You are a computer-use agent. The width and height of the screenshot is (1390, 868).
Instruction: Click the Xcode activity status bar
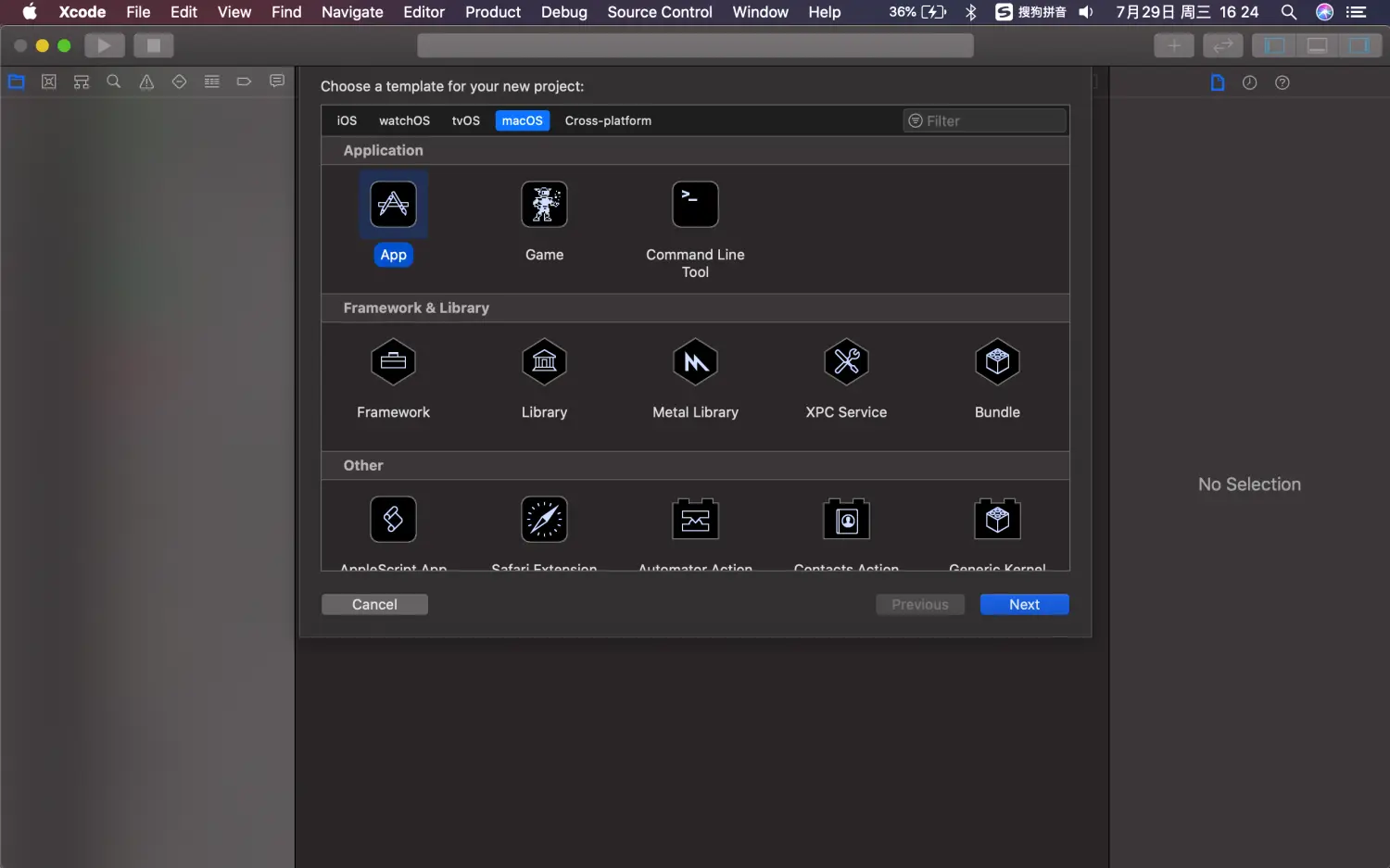tap(695, 45)
